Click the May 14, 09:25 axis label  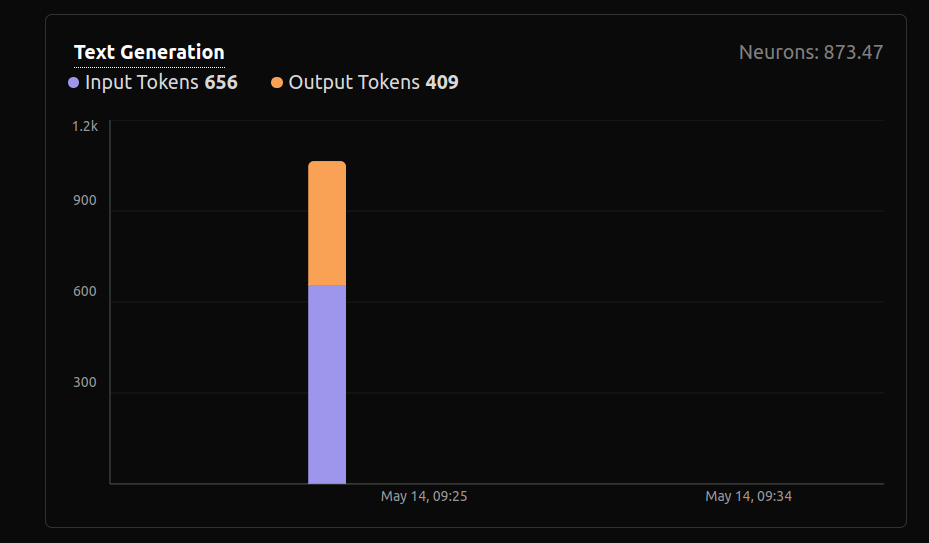(x=424, y=497)
